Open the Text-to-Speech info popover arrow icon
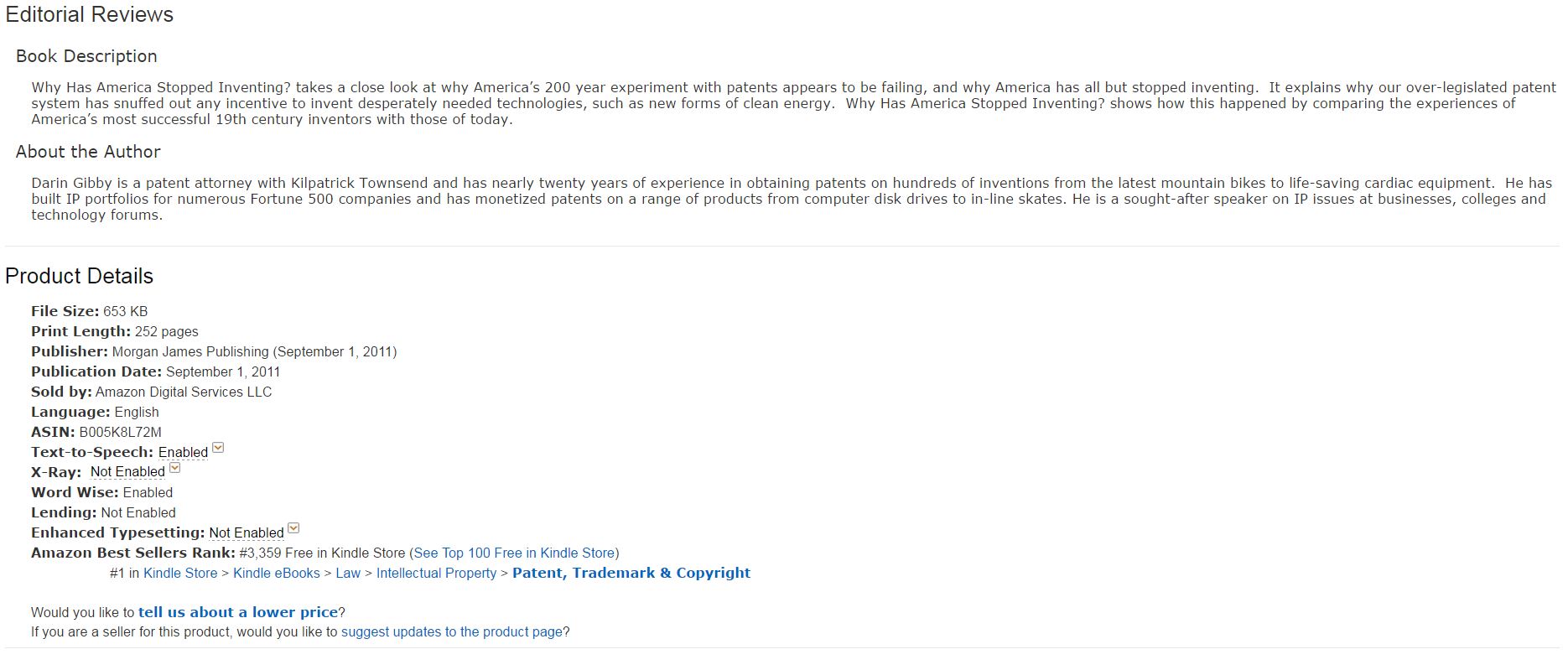 click(218, 448)
